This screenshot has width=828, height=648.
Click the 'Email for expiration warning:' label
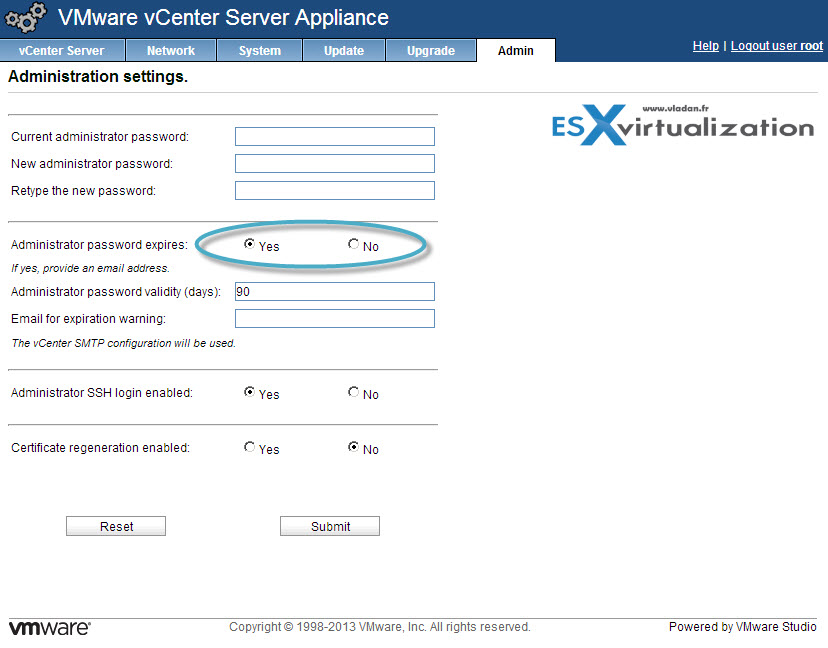(x=88, y=319)
